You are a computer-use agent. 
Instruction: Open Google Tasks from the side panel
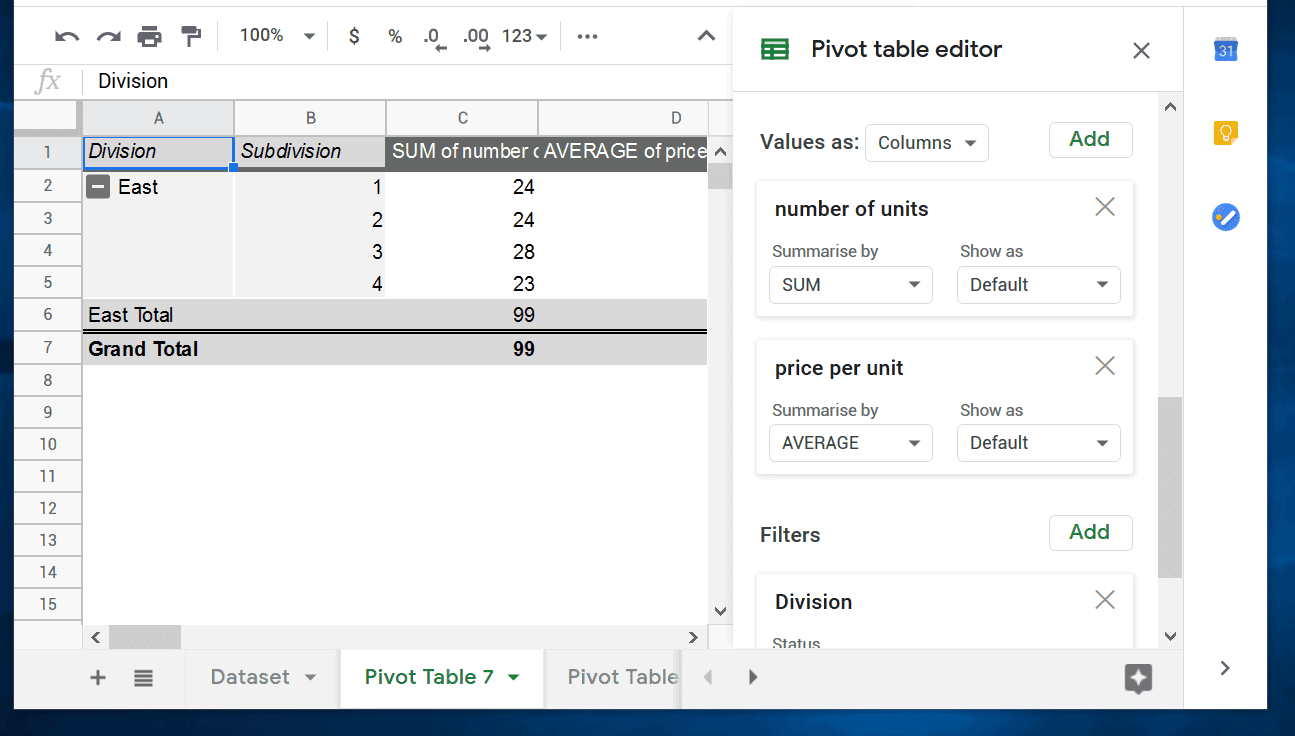point(1225,217)
